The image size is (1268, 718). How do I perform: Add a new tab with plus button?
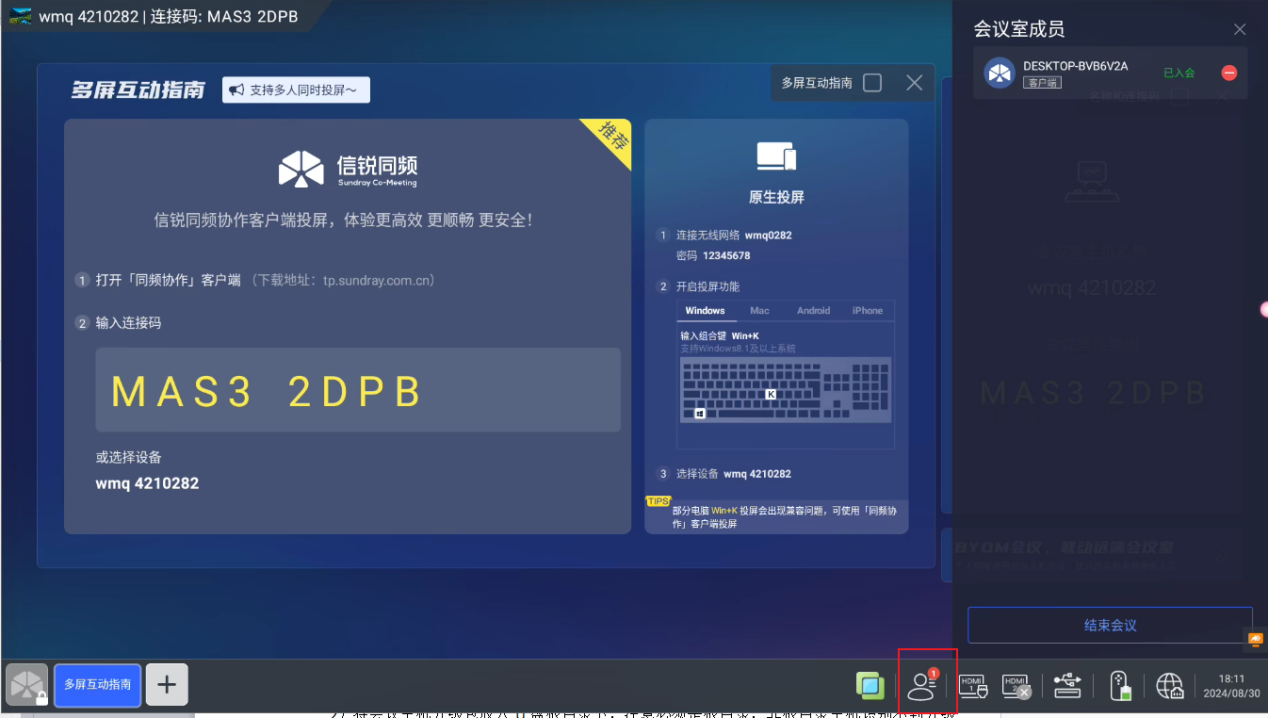(x=167, y=685)
